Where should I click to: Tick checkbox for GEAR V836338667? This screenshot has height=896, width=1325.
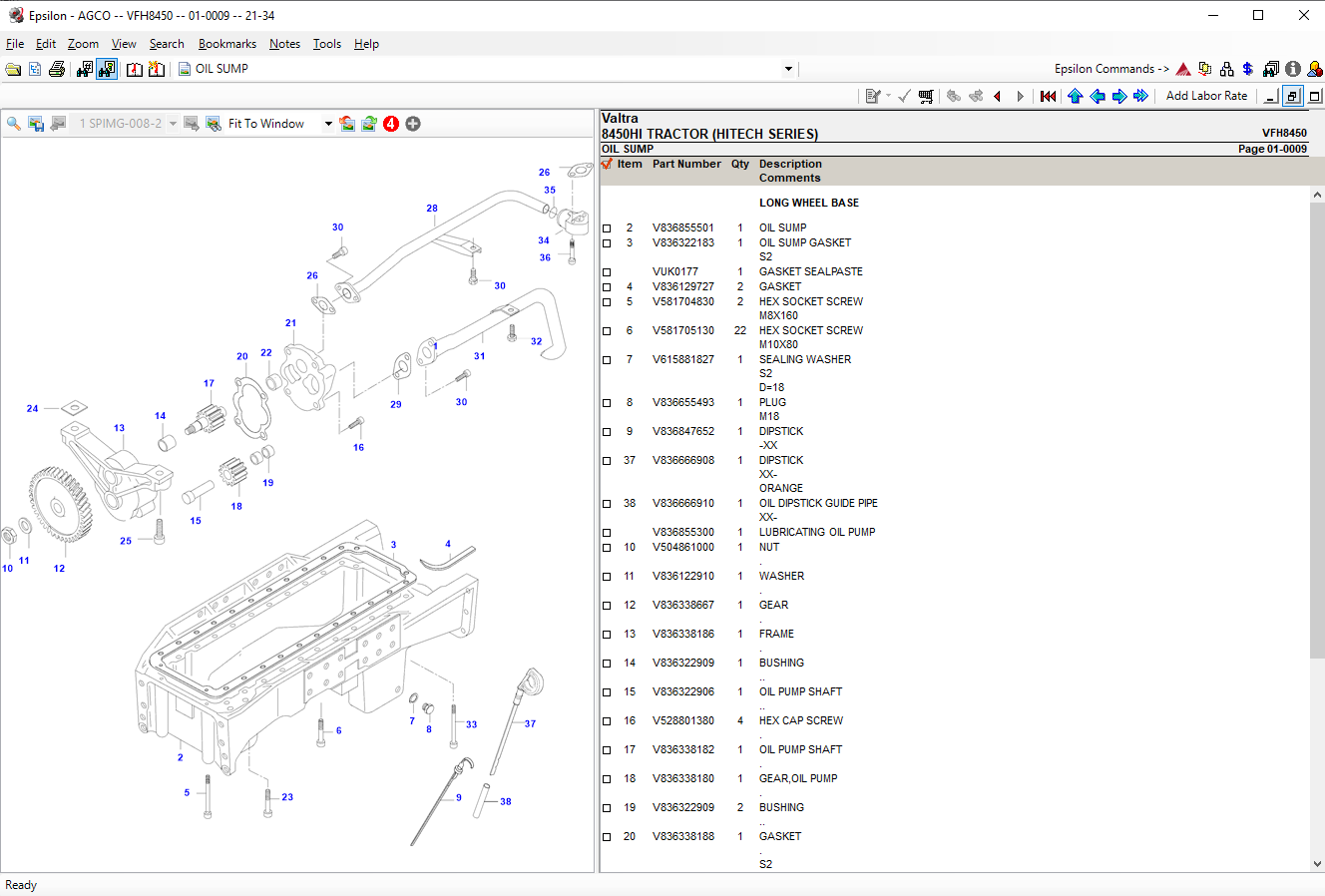point(607,606)
